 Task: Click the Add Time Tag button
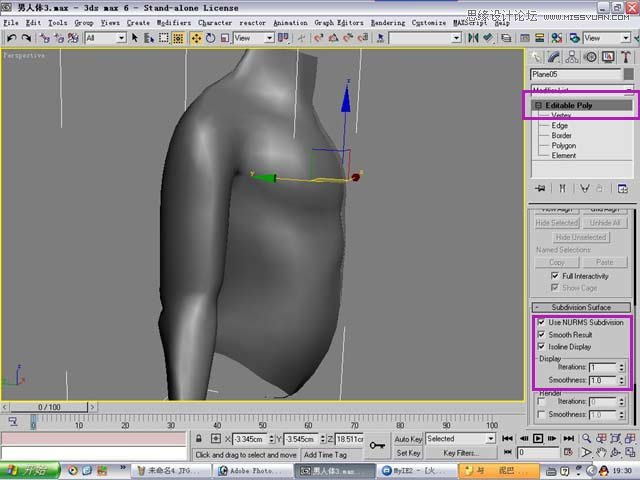[325, 454]
